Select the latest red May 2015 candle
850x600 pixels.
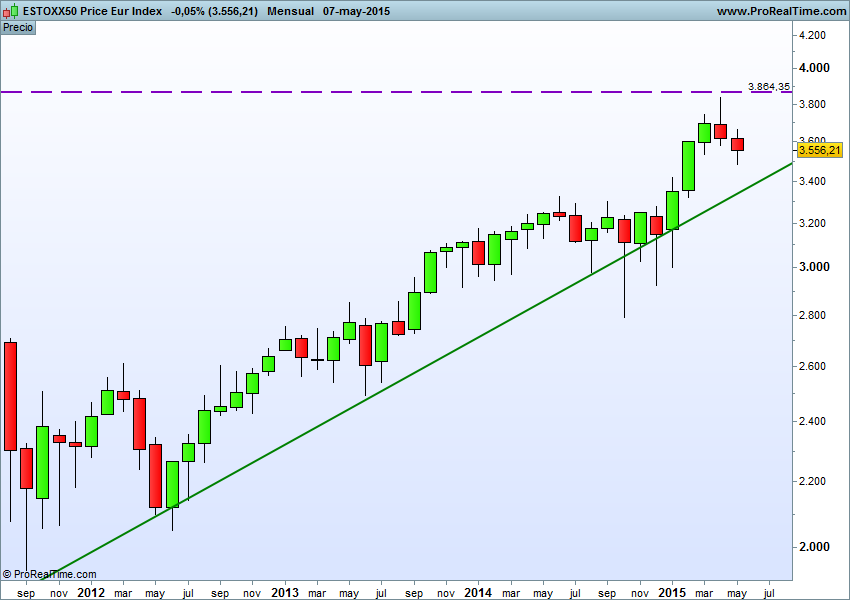point(737,145)
